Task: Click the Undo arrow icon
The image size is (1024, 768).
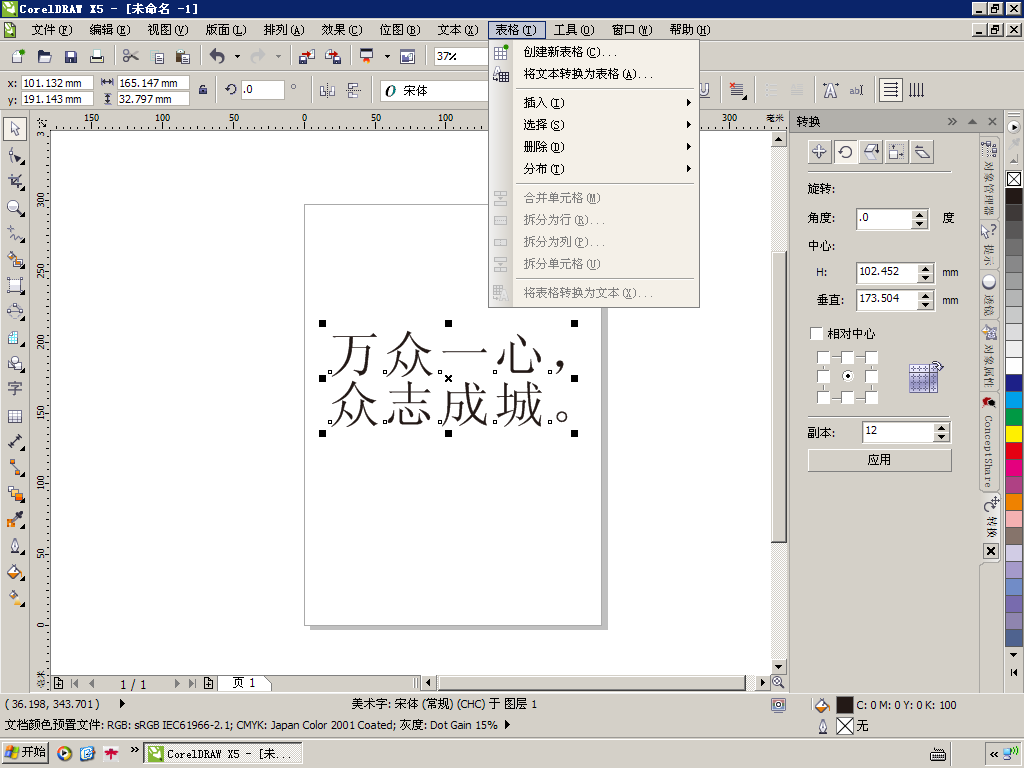Action: [217, 56]
